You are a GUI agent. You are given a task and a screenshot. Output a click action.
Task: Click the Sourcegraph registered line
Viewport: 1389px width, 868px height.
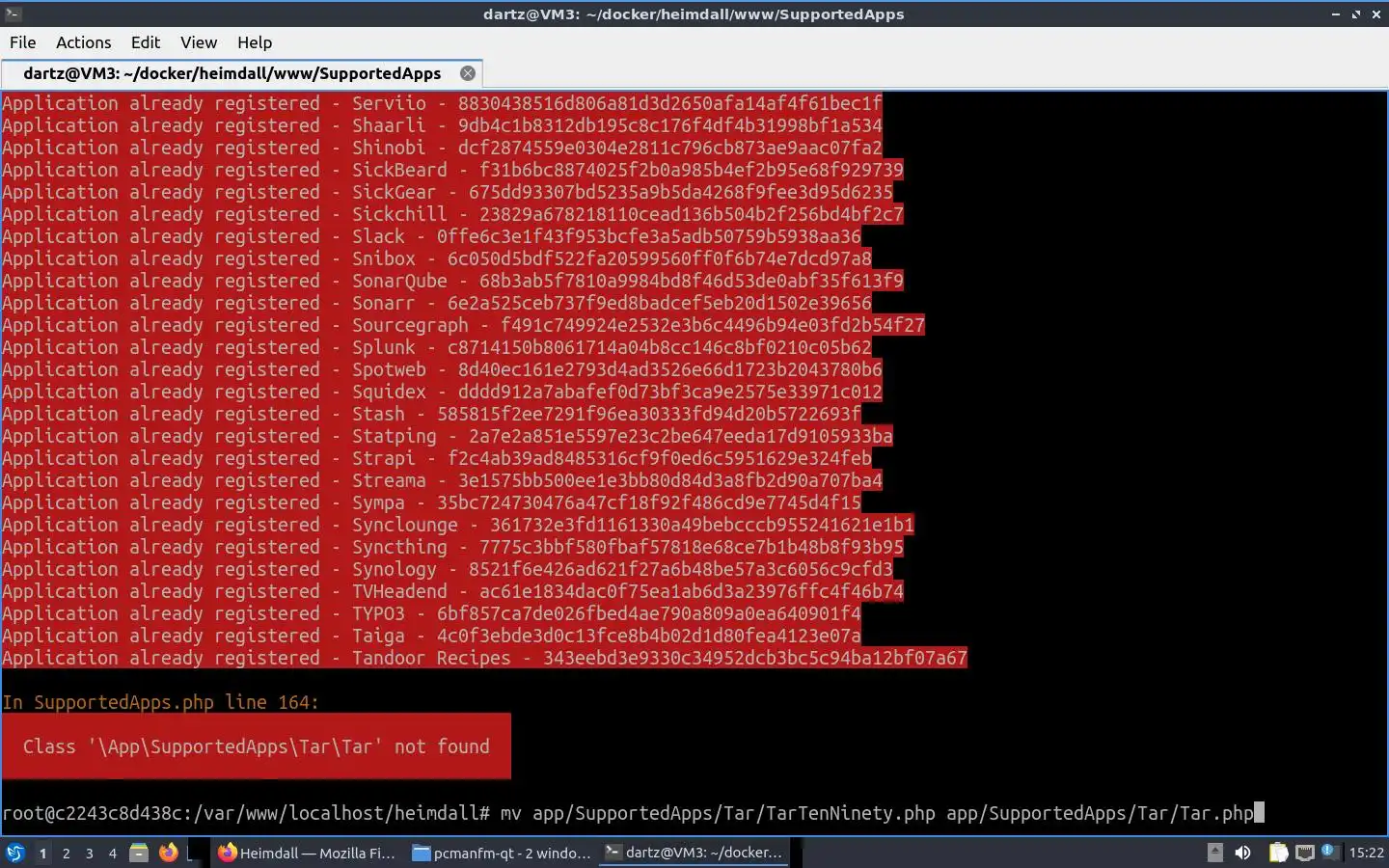[463, 325]
